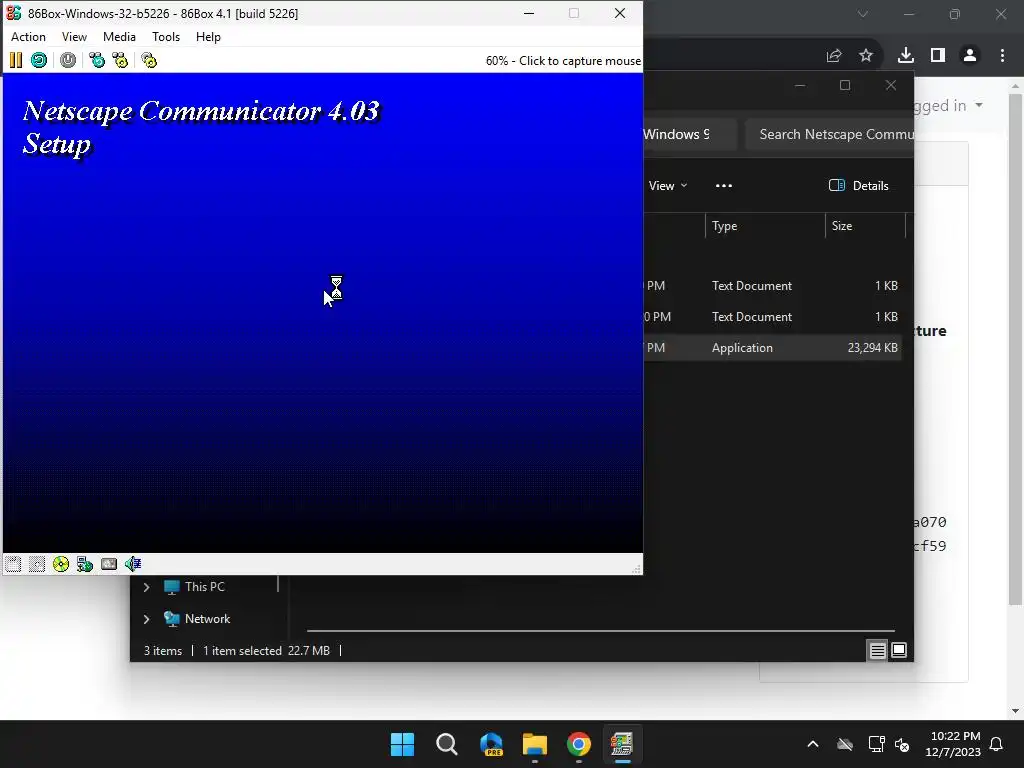This screenshot has width=1024, height=768.
Task: Open the View dropdown in File Explorer
Action: [667, 185]
